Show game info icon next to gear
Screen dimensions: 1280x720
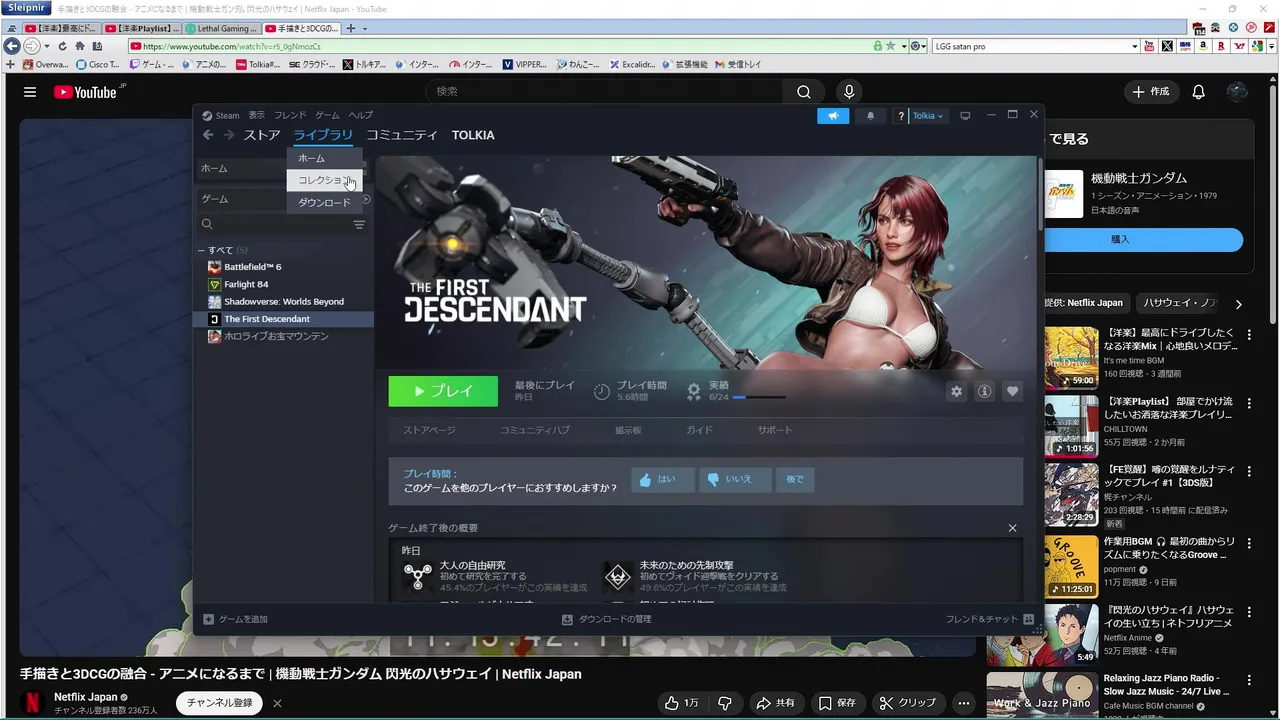point(984,391)
